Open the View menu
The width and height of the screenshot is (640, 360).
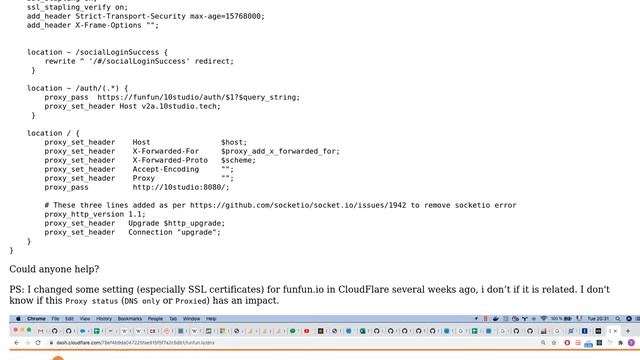[85, 319]
